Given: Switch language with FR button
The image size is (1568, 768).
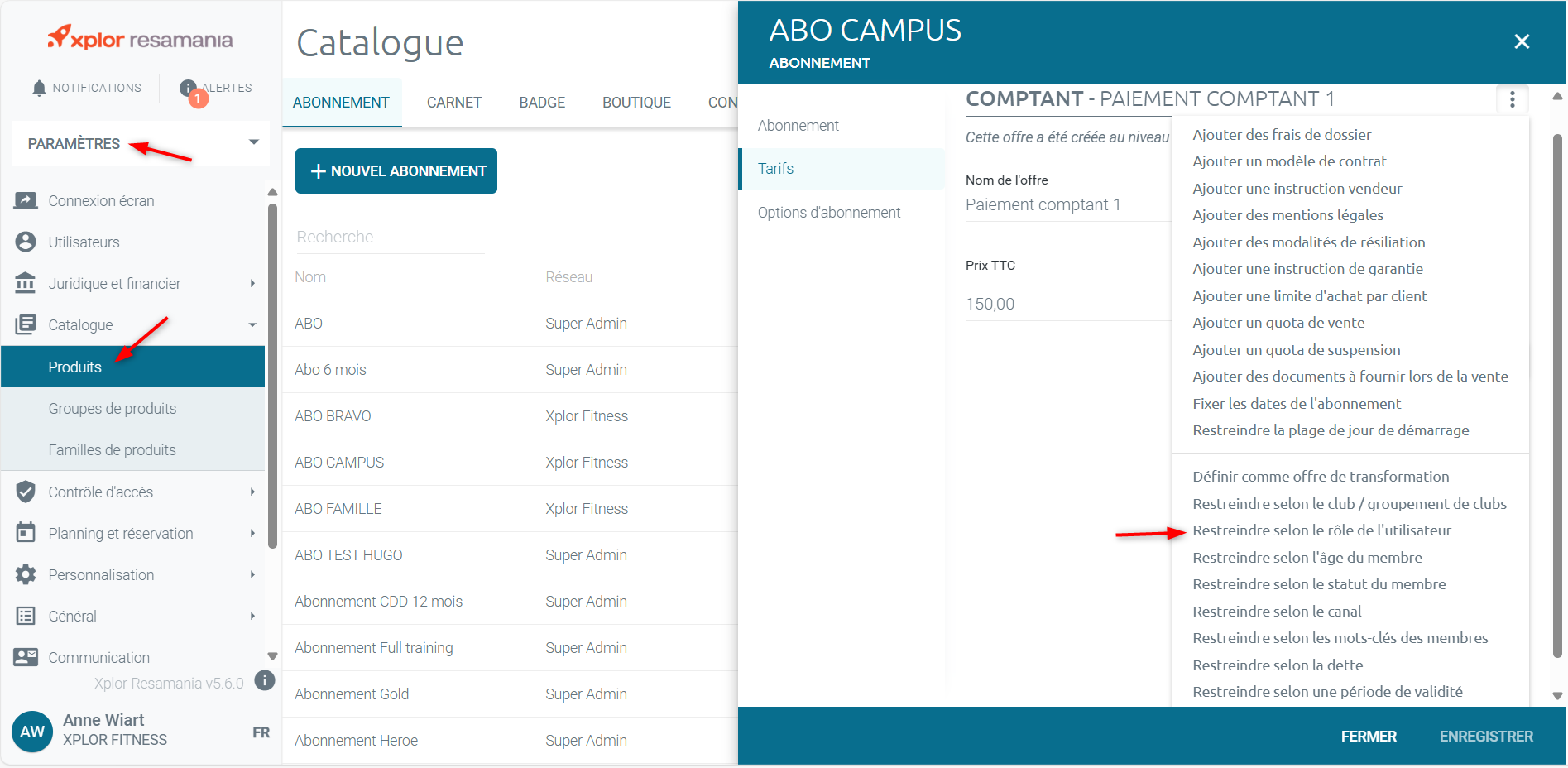Looking at the screenshot, I should tap(261, 732).
